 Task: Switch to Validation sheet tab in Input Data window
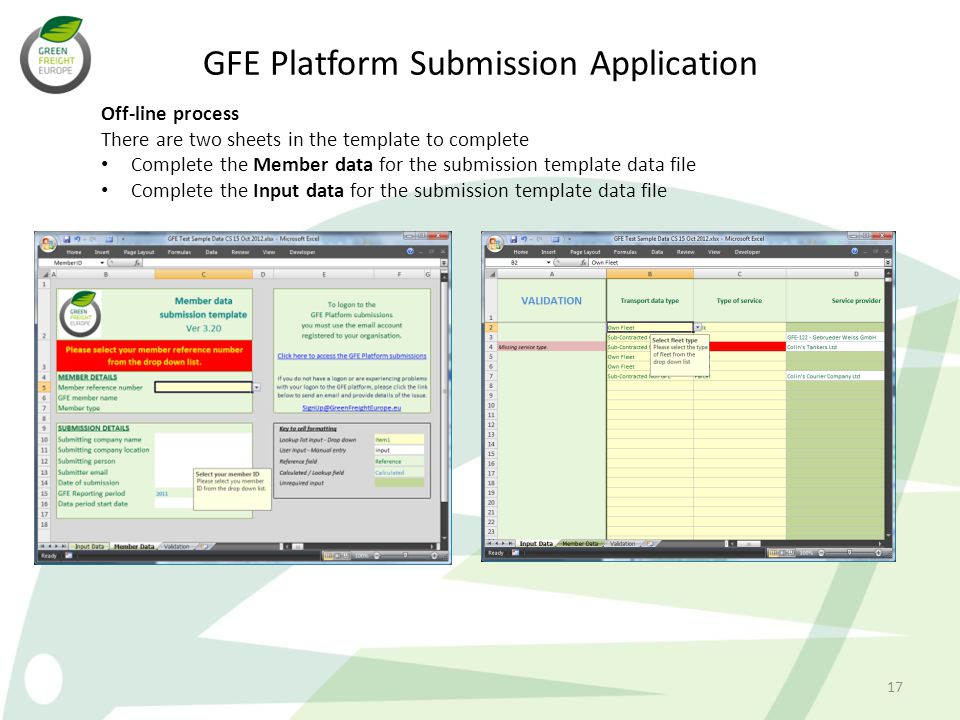(623, 543)
